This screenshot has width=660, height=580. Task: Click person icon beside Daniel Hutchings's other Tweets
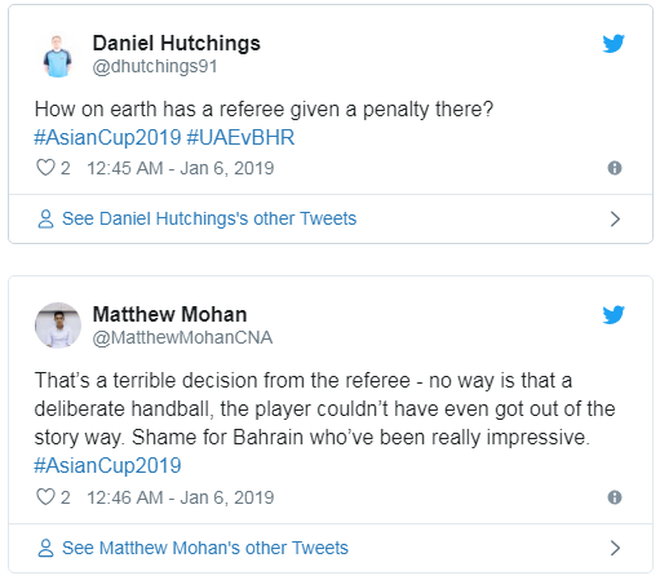click(45, 219)
